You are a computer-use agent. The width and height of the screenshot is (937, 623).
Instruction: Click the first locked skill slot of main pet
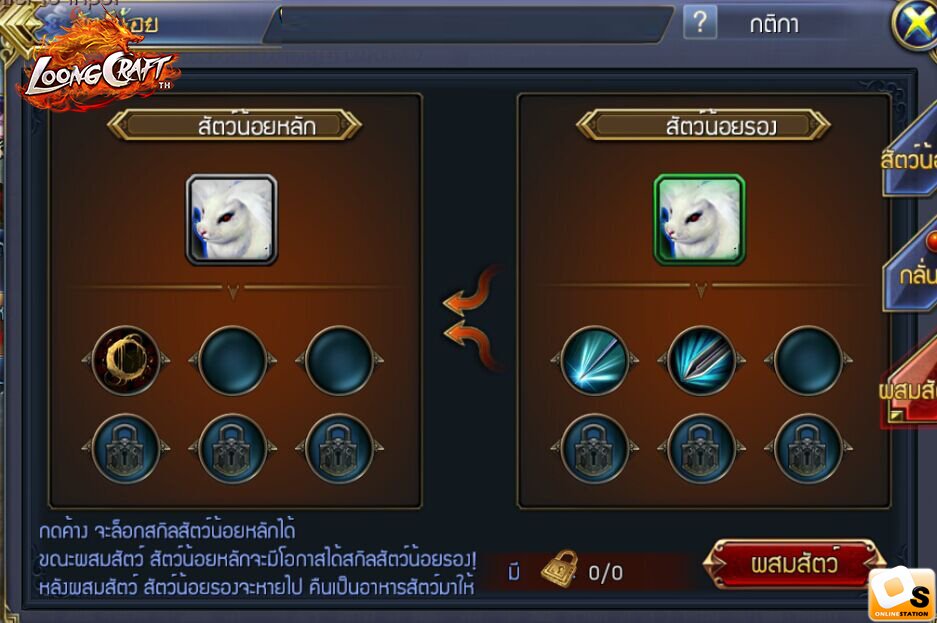tap(126, 449)
